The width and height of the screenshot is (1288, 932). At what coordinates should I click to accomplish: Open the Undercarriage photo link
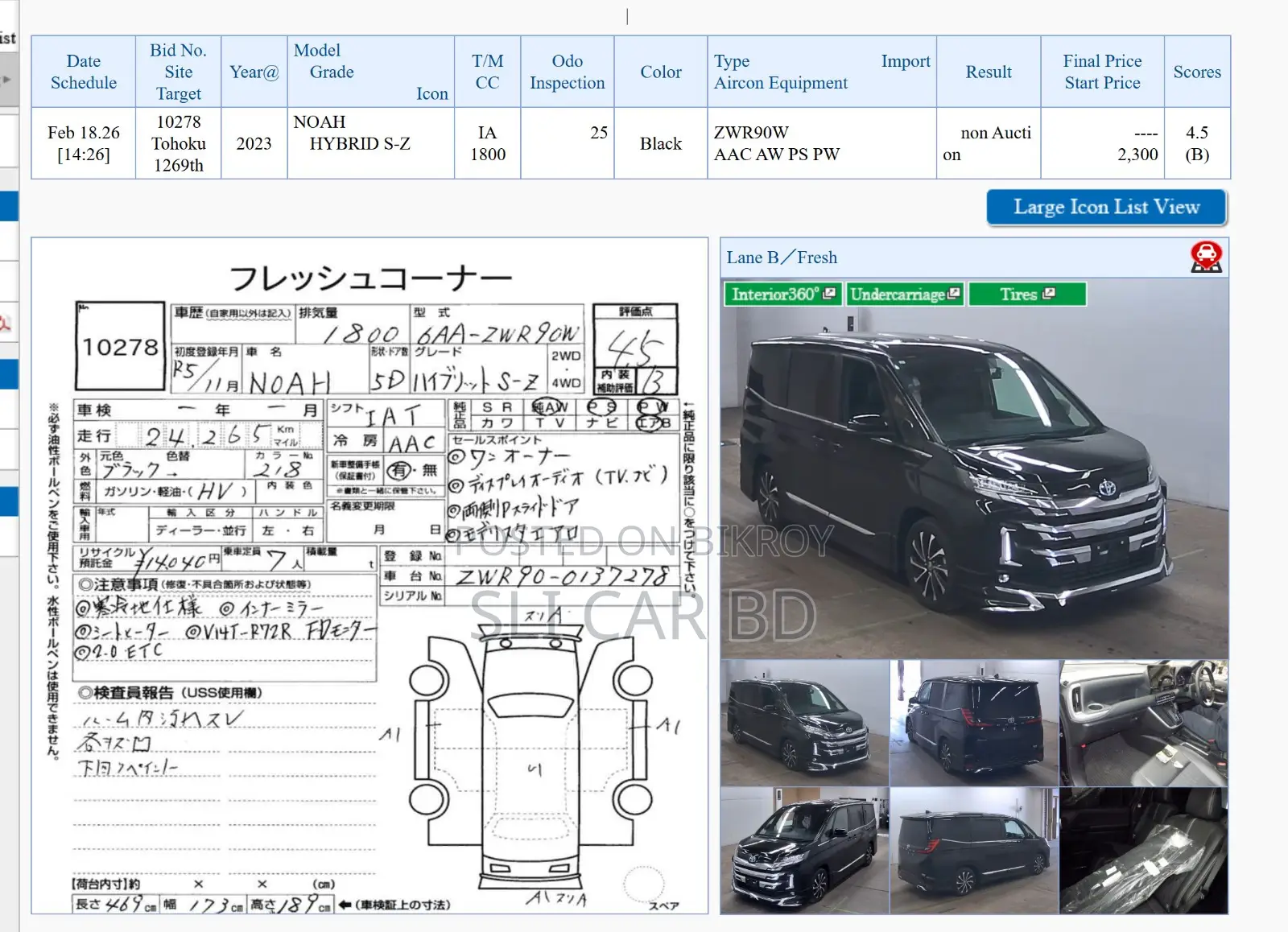[905, 295]
